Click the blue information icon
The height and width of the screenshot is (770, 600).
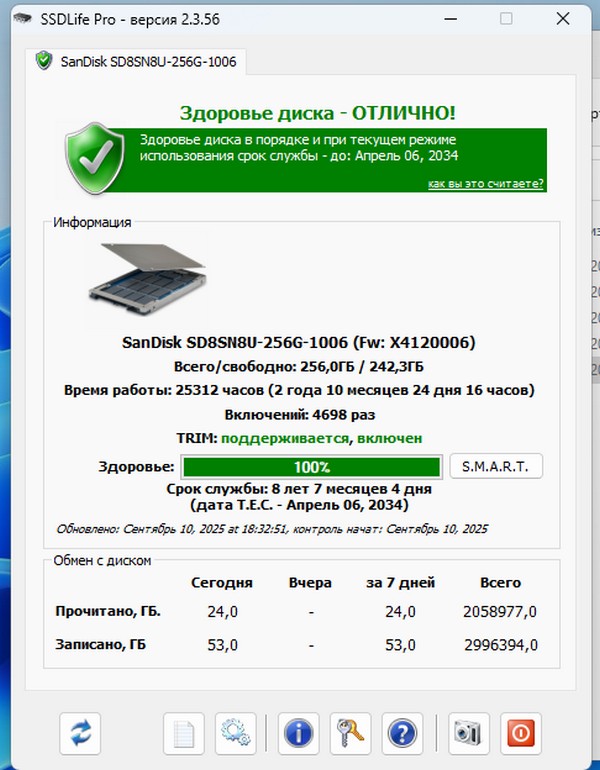coord(299,734)
